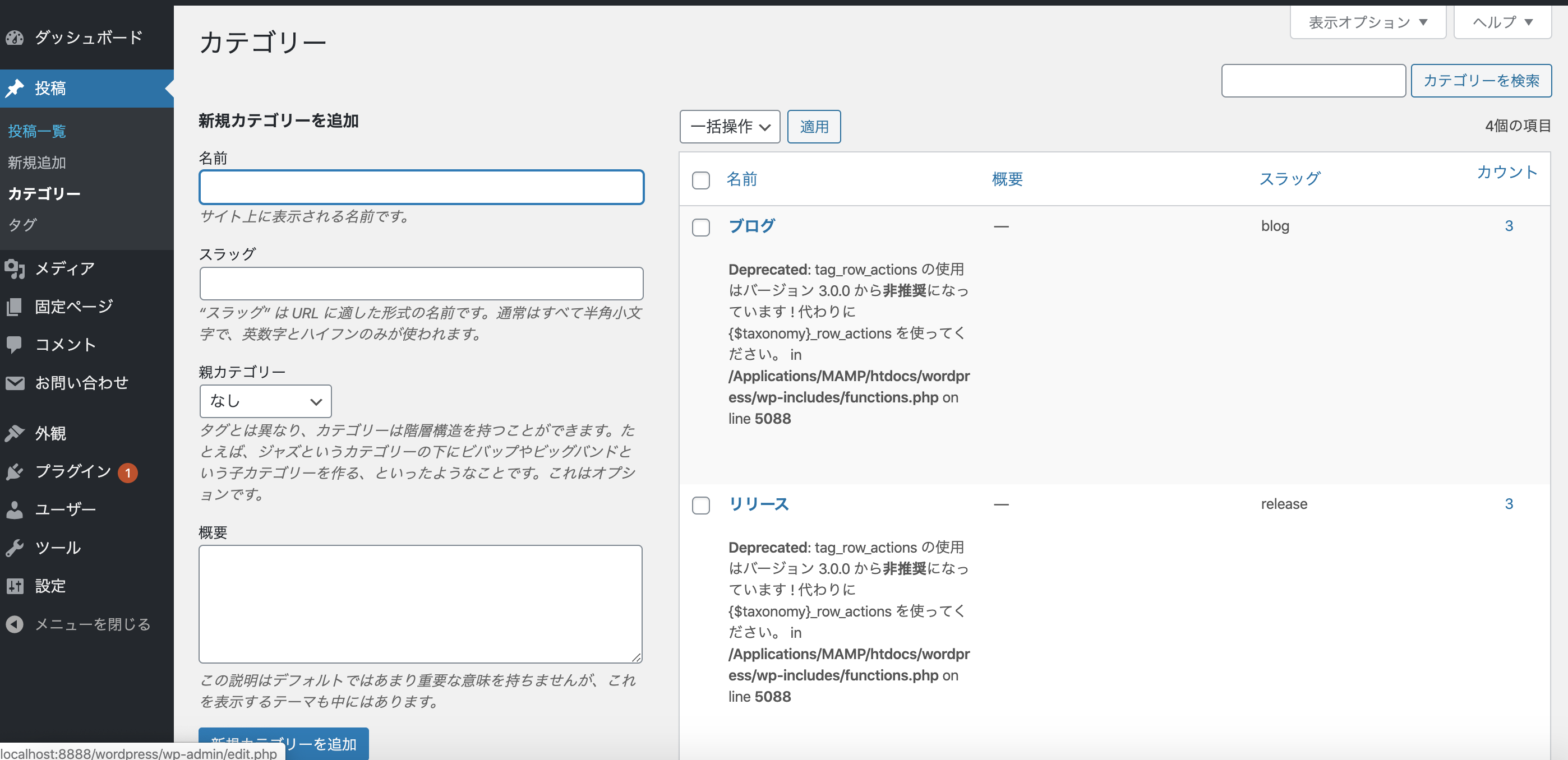The width and height of the screenshot is (1568, 760).
Task: Toggle the select-all categories checkbox
Action: point(700,180)
